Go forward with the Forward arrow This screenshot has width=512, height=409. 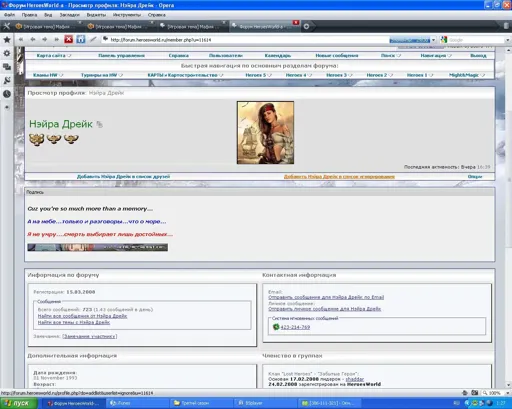click(45, 39)
